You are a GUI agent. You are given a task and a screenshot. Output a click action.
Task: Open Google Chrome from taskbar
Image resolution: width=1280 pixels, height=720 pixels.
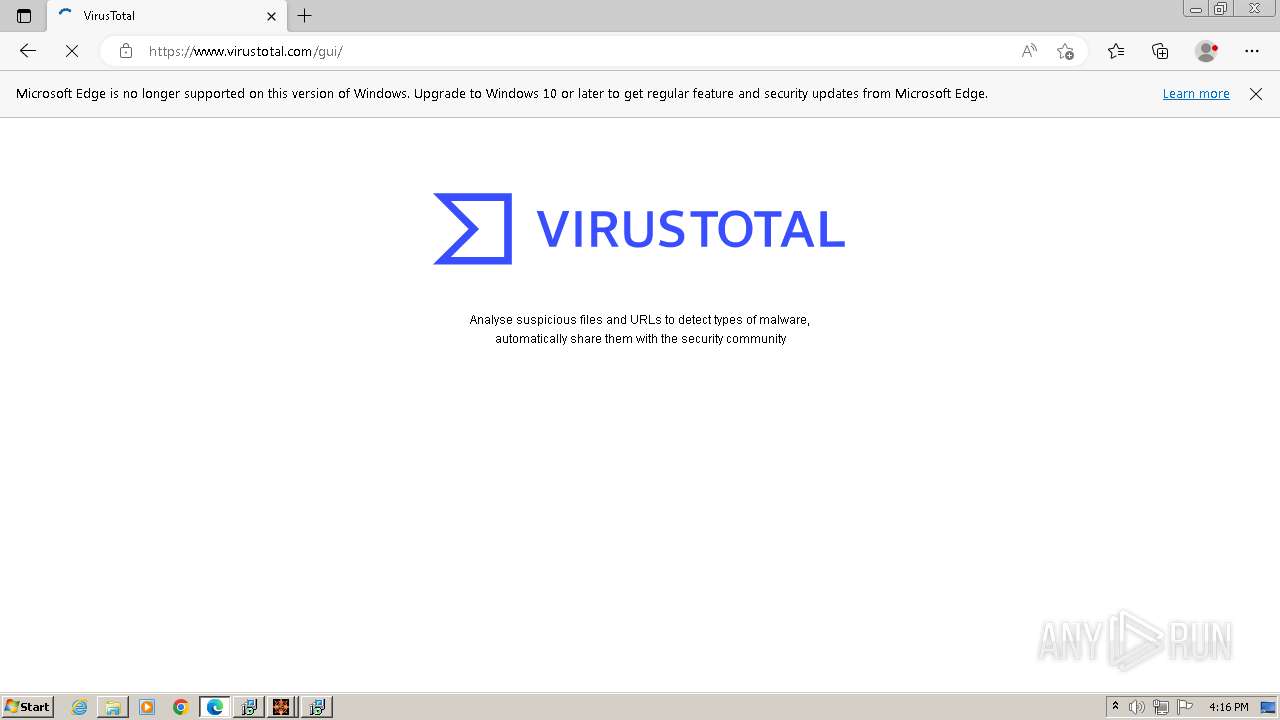click(x=181, y=707)
